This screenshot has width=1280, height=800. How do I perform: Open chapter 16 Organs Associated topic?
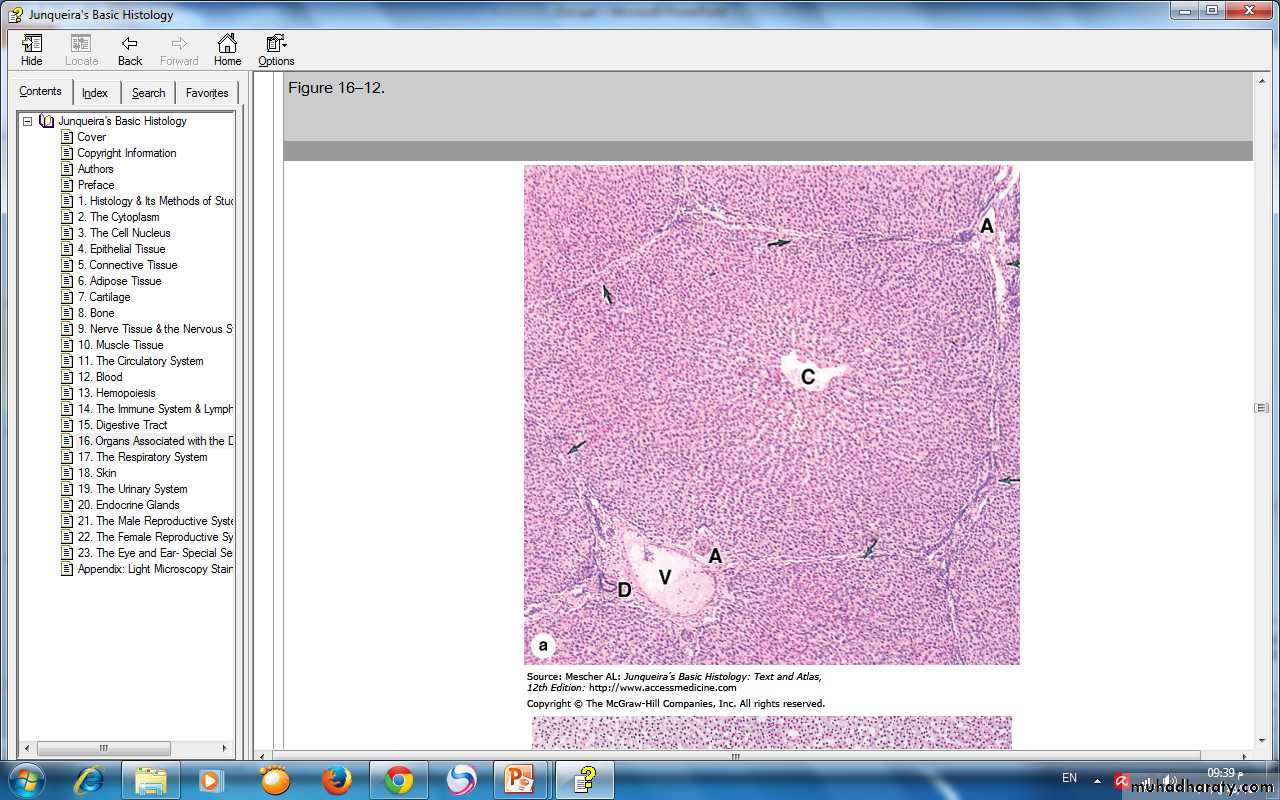click(155, 441)
